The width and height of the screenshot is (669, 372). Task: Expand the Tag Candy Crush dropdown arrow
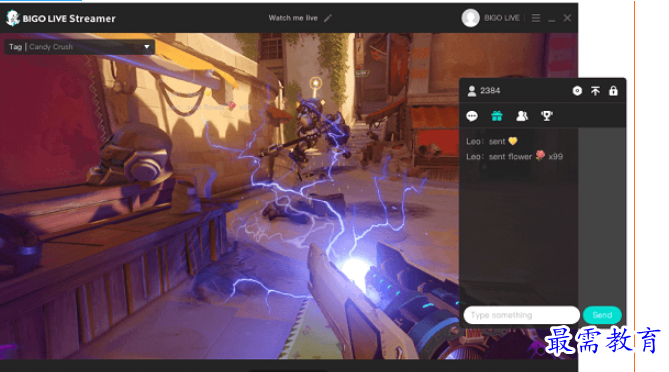147,46
